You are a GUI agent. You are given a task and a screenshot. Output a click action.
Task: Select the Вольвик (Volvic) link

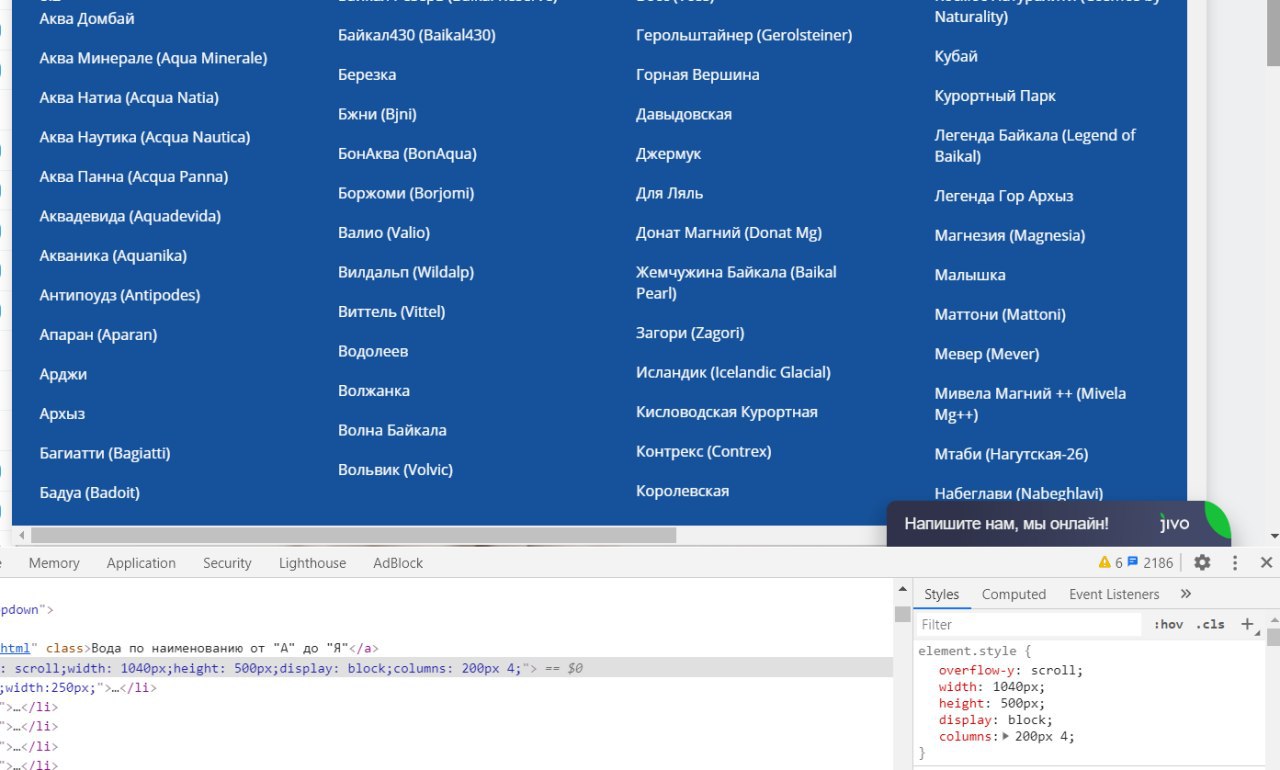pyautogui.click(x=396, y=470)
